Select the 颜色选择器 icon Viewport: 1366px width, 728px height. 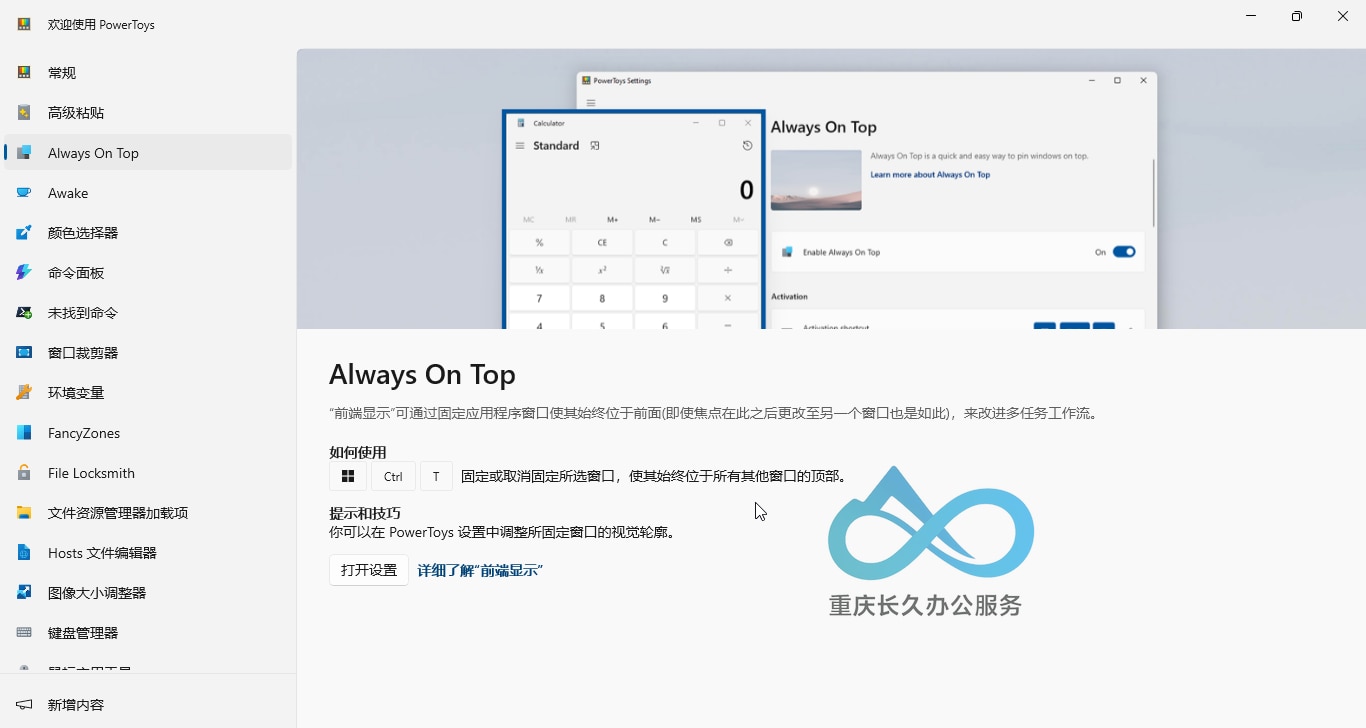[x=24, y=232]
